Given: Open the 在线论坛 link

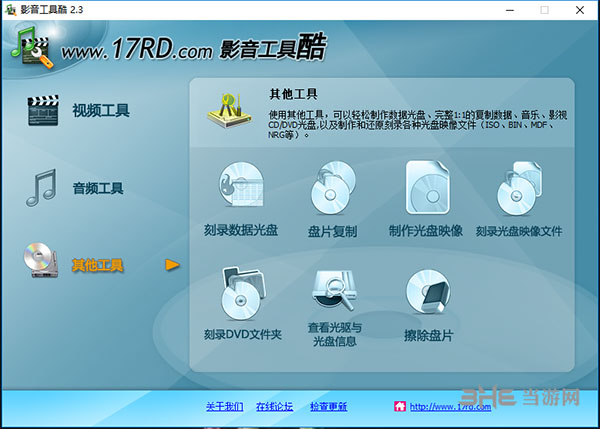Looking at the screenshot, I should click(275, 406).
